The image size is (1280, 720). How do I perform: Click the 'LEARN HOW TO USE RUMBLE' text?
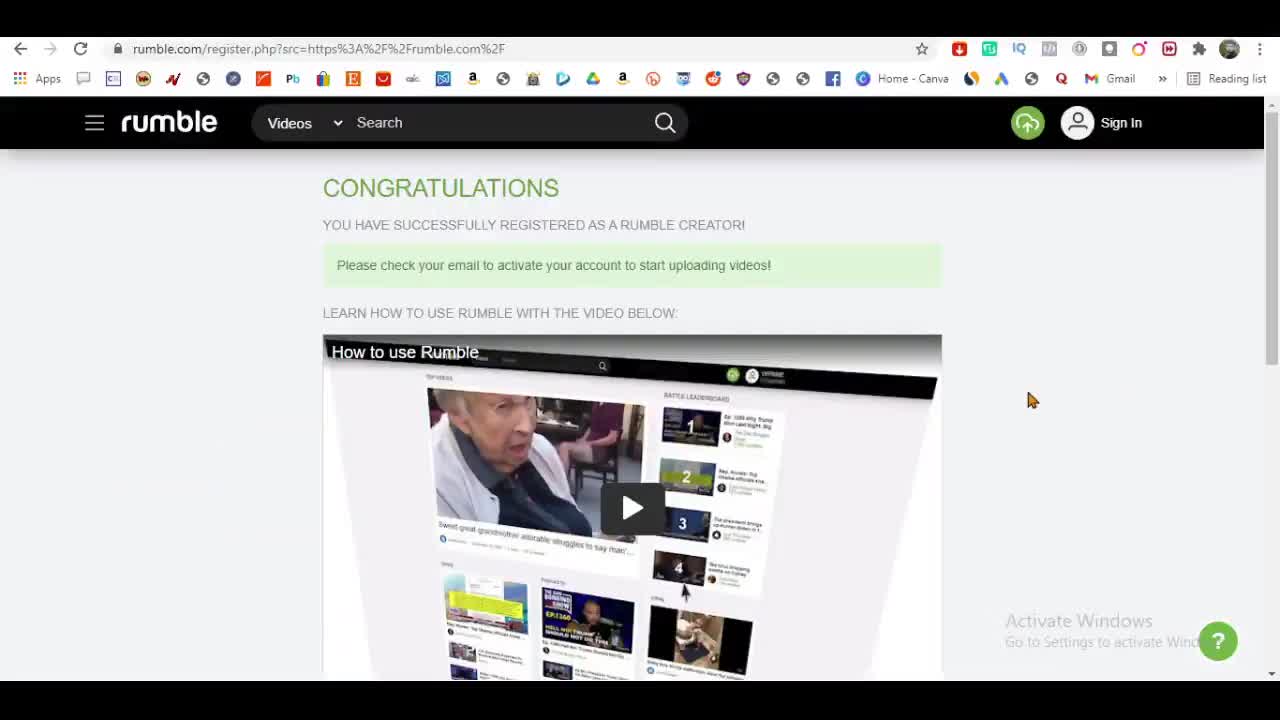click(x=500, y=313)
